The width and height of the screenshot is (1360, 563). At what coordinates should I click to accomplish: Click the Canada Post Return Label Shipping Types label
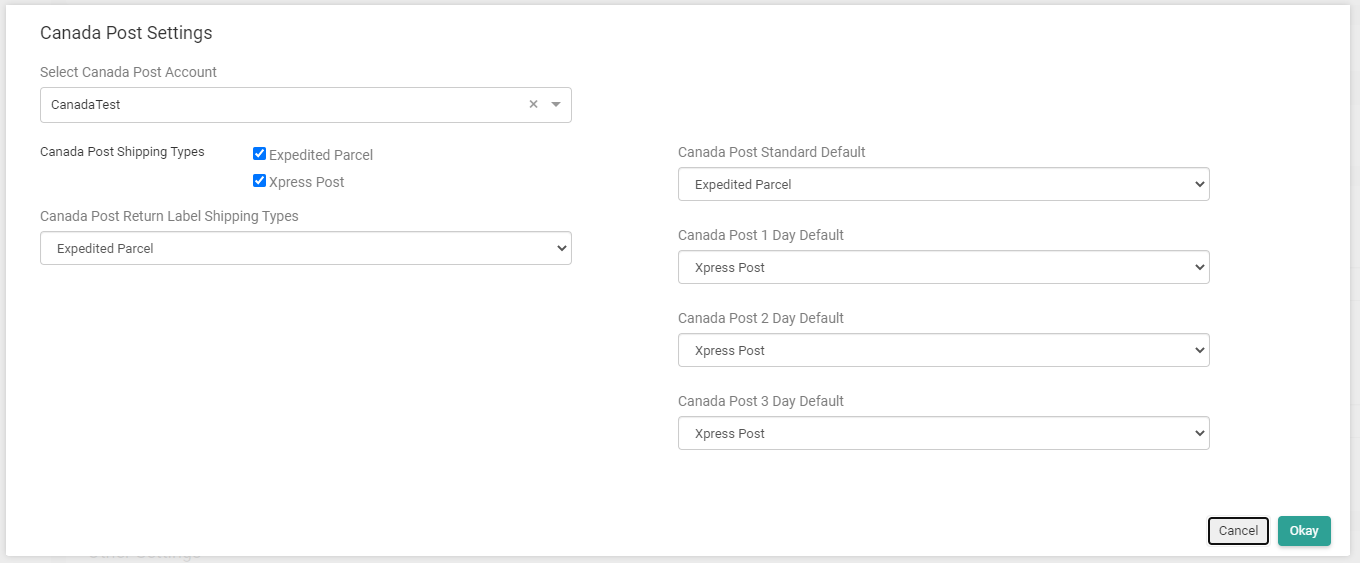pos(169,216)
